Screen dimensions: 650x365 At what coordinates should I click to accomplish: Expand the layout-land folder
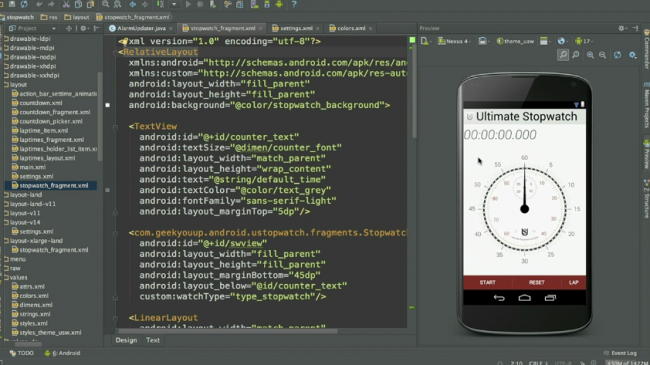click(x=26, y=195)
